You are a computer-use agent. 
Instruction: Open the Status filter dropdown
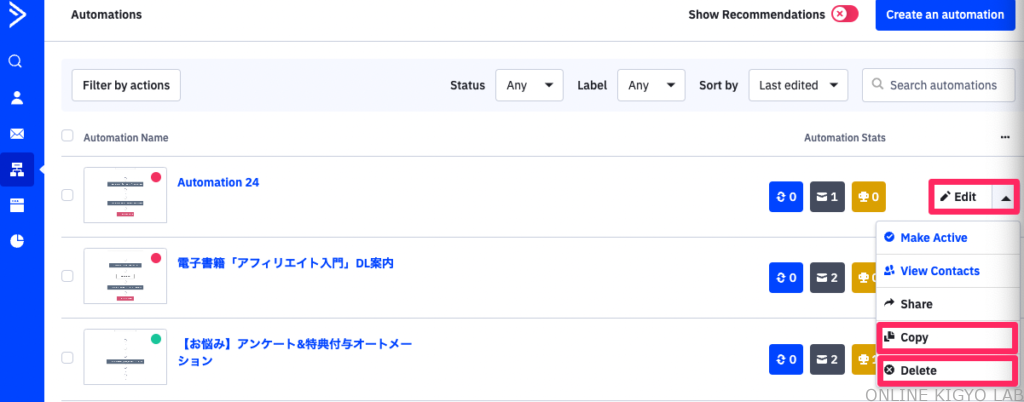coord(529,86)
